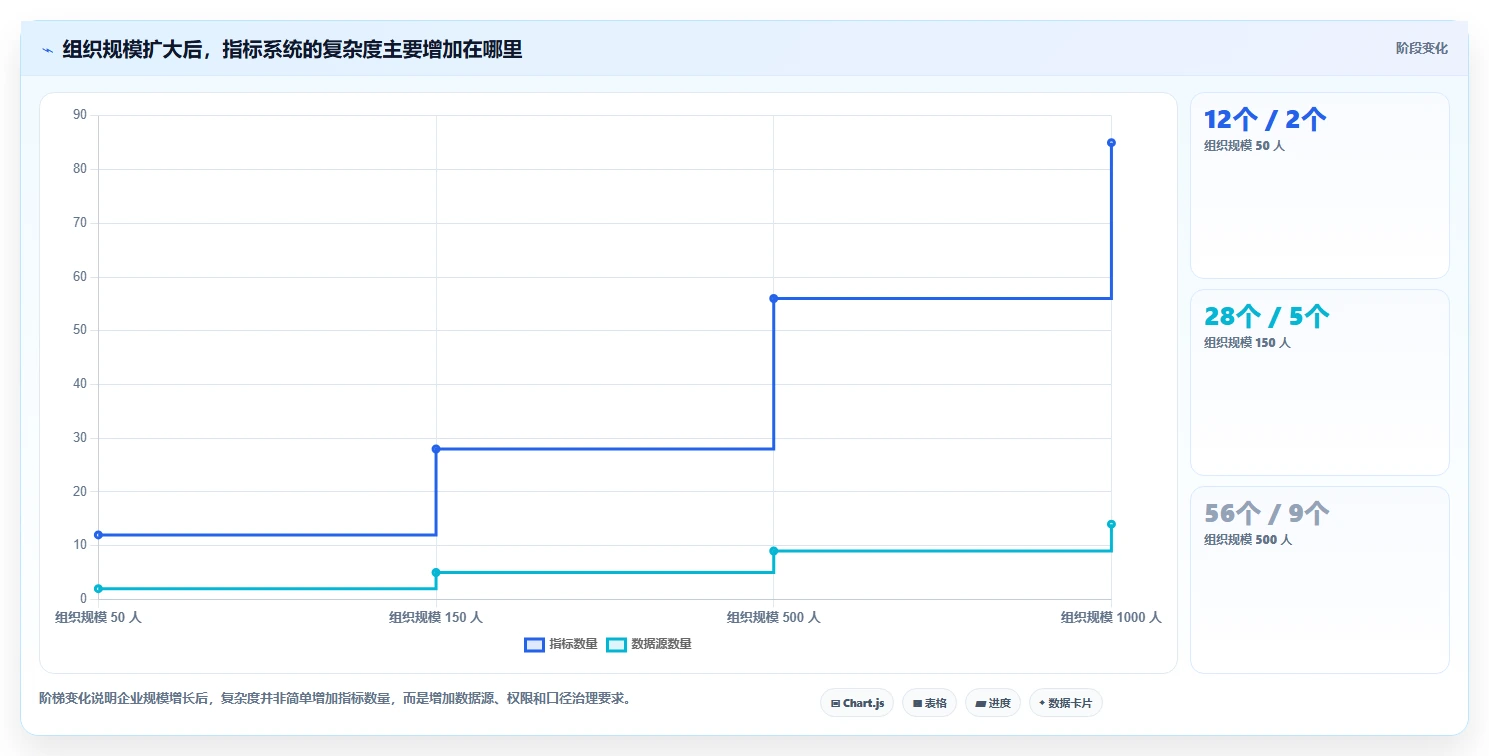Click the x-axis label 组织规模 500 人

click(774, 618)
